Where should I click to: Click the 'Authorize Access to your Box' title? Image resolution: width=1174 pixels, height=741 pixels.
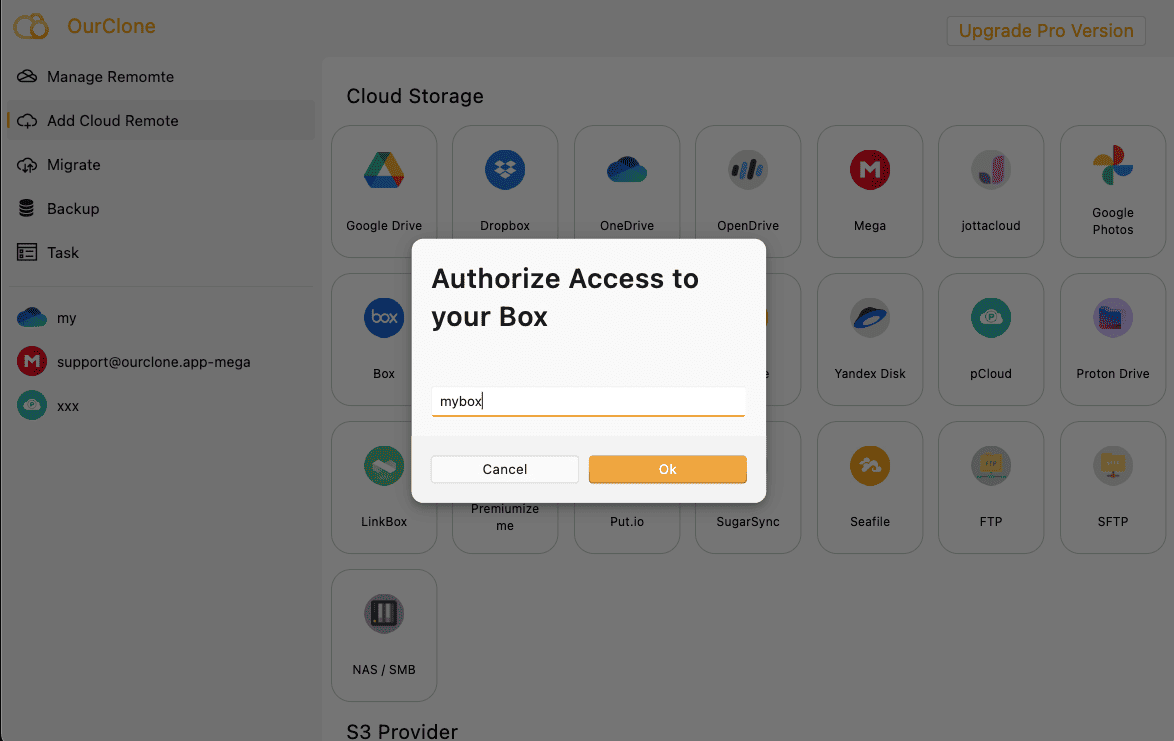click(x=565, y=297)
